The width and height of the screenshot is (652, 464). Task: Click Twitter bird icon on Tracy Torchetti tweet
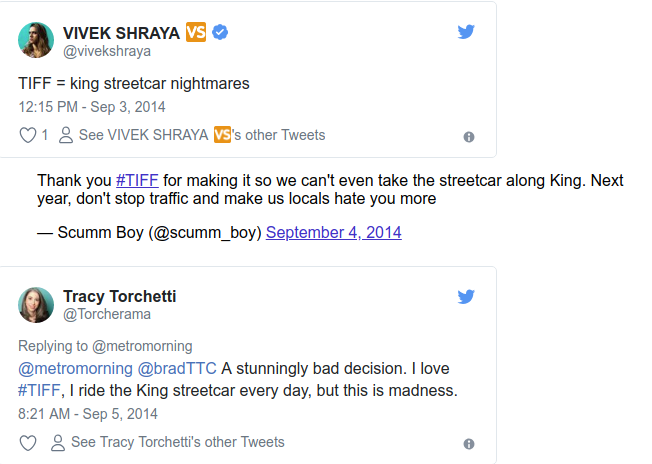(x=466, y=297)
